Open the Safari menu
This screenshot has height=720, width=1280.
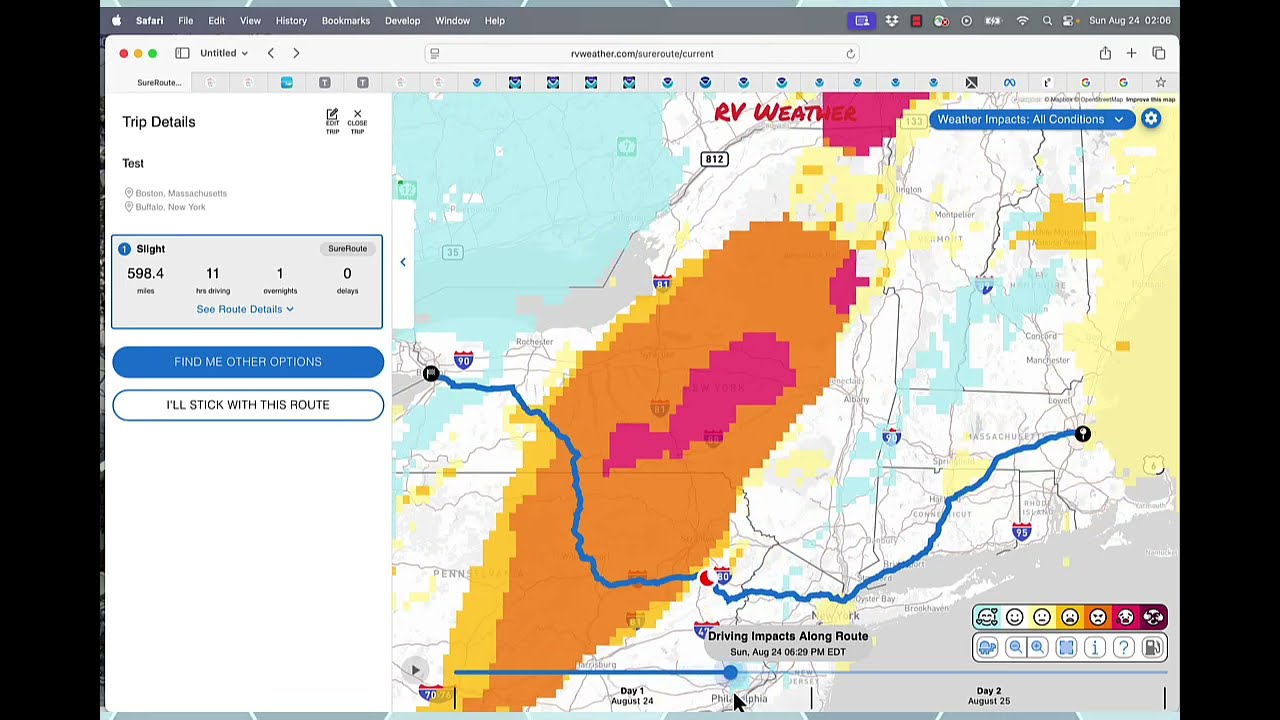[x=149, y=20]
